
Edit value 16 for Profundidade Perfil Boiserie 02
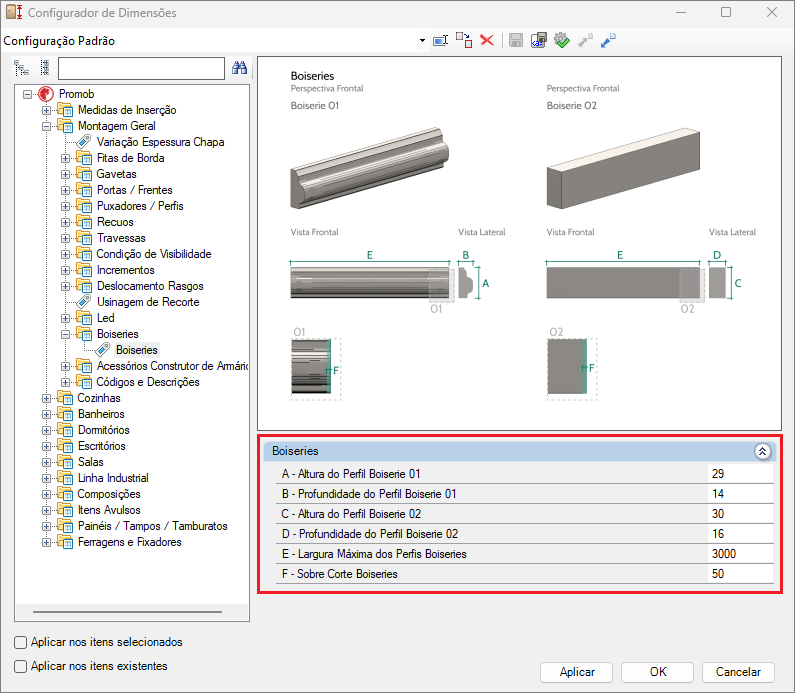[x=740, y=534]
